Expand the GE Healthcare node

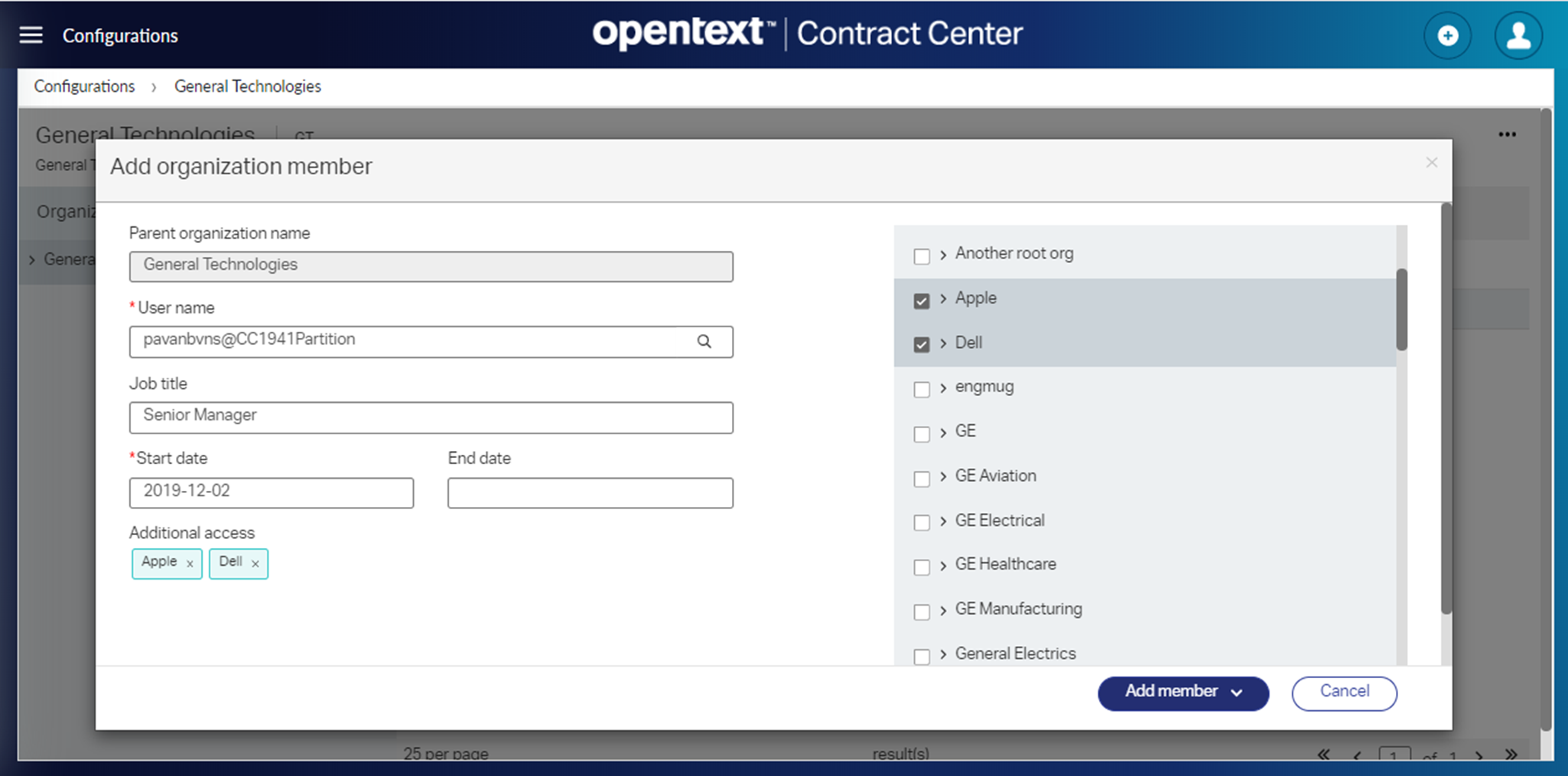943,566
